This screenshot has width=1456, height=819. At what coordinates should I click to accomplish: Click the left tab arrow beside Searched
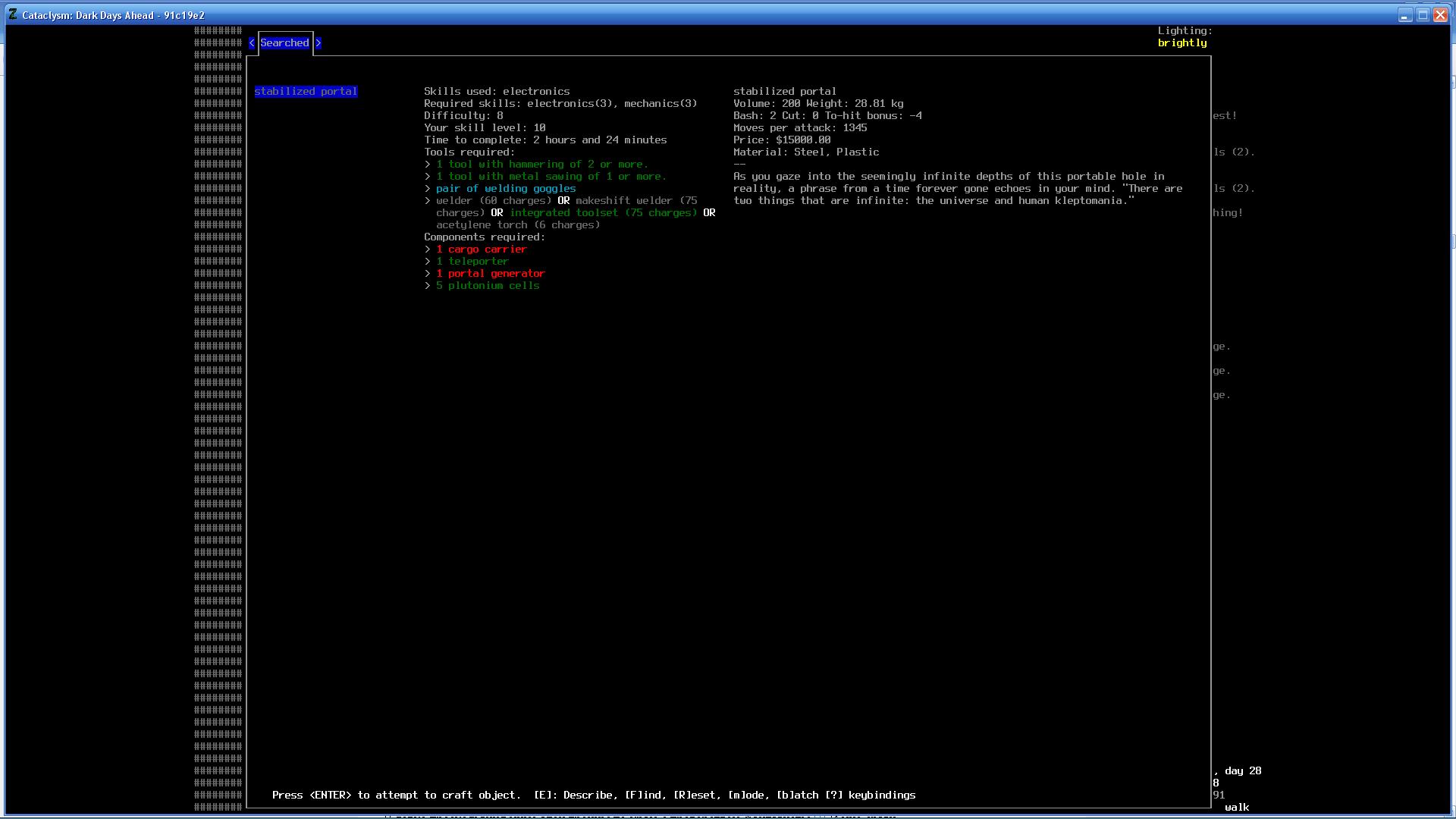[252, 43]
